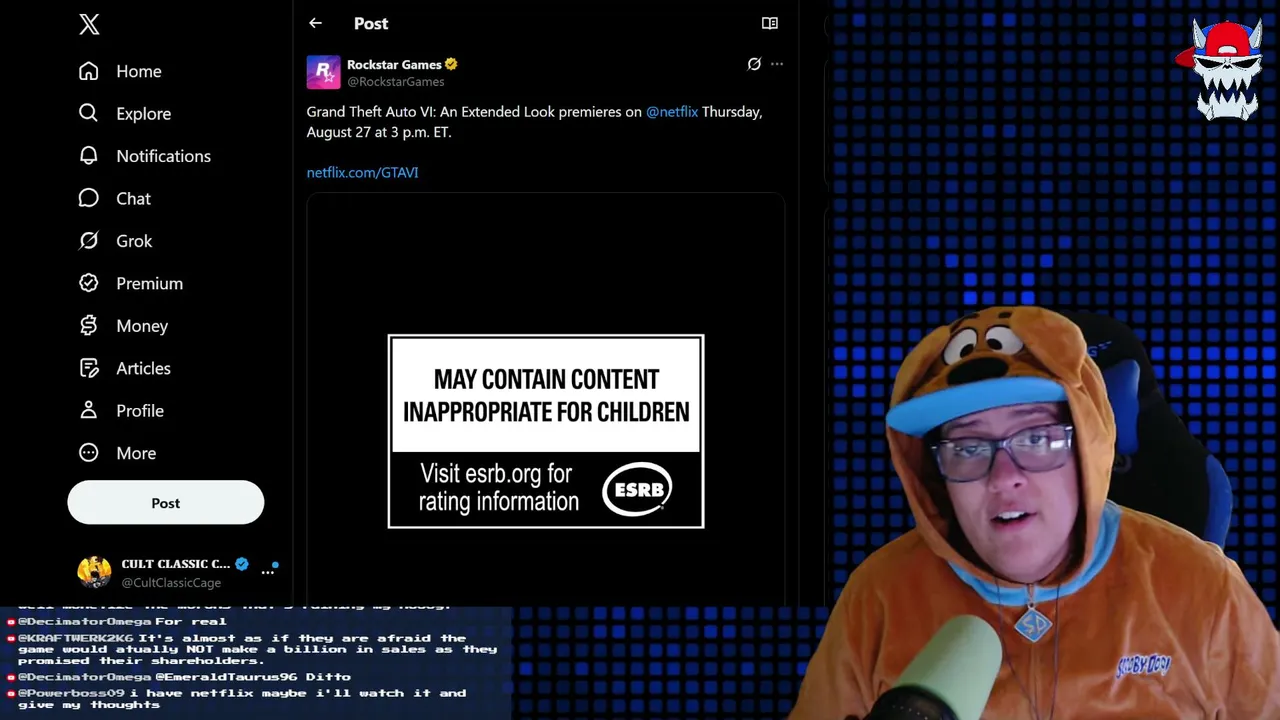Click Rockstar Games' gold verified badge

[451, 64]
